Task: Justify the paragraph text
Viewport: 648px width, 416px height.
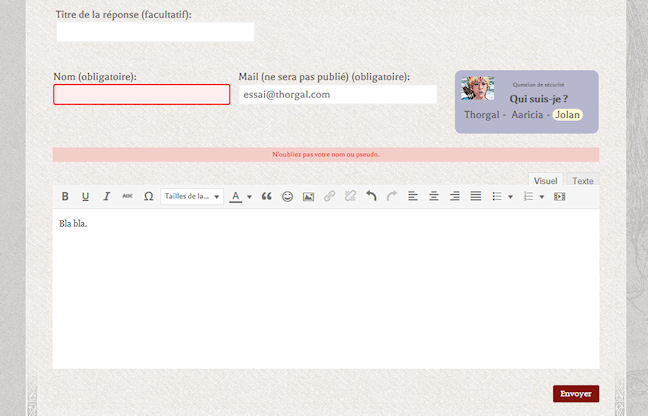Action: pyautogui.click(x=476, y=197)
